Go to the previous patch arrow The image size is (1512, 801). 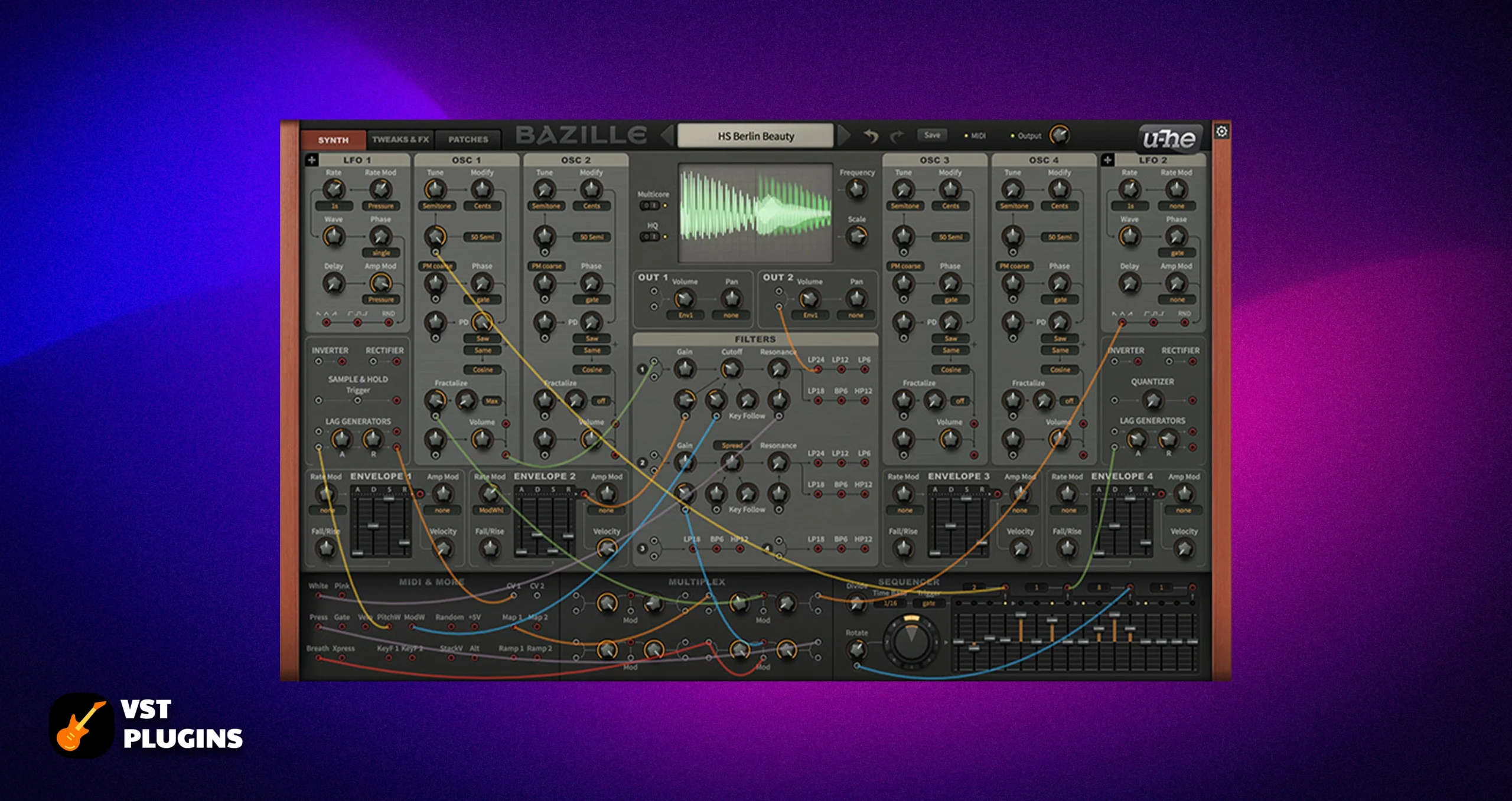[667, 135]
